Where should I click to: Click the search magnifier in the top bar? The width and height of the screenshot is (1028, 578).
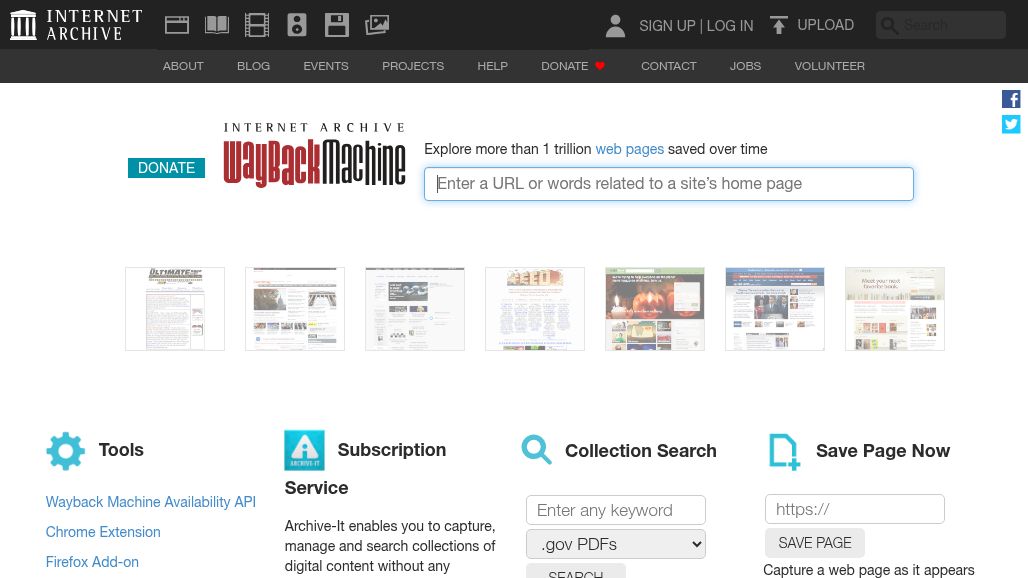pyautogui.click(x=890, y=25)
